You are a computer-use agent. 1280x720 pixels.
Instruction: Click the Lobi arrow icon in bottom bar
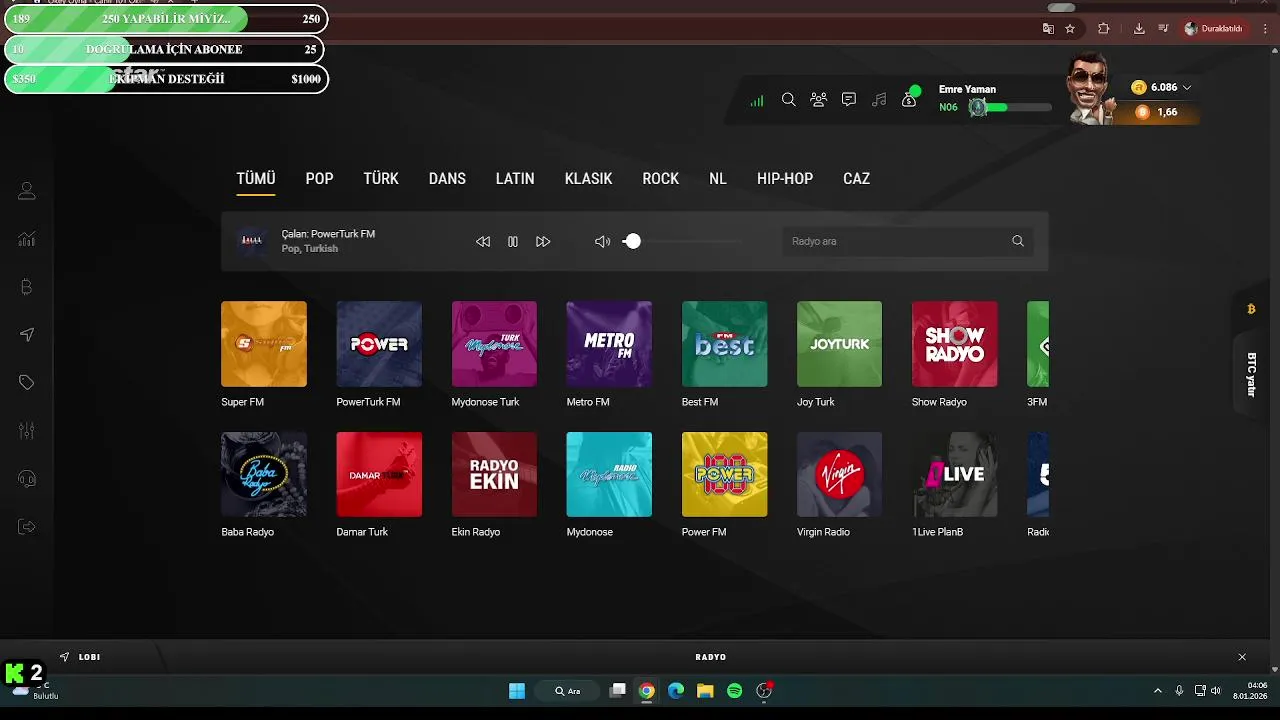pos(65,657)
